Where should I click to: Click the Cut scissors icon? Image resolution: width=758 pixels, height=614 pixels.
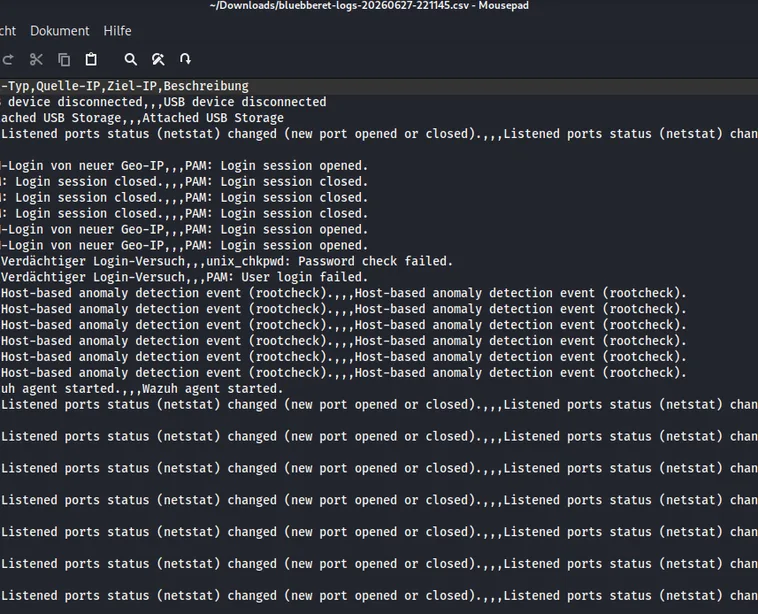click(x=36, y=59)
